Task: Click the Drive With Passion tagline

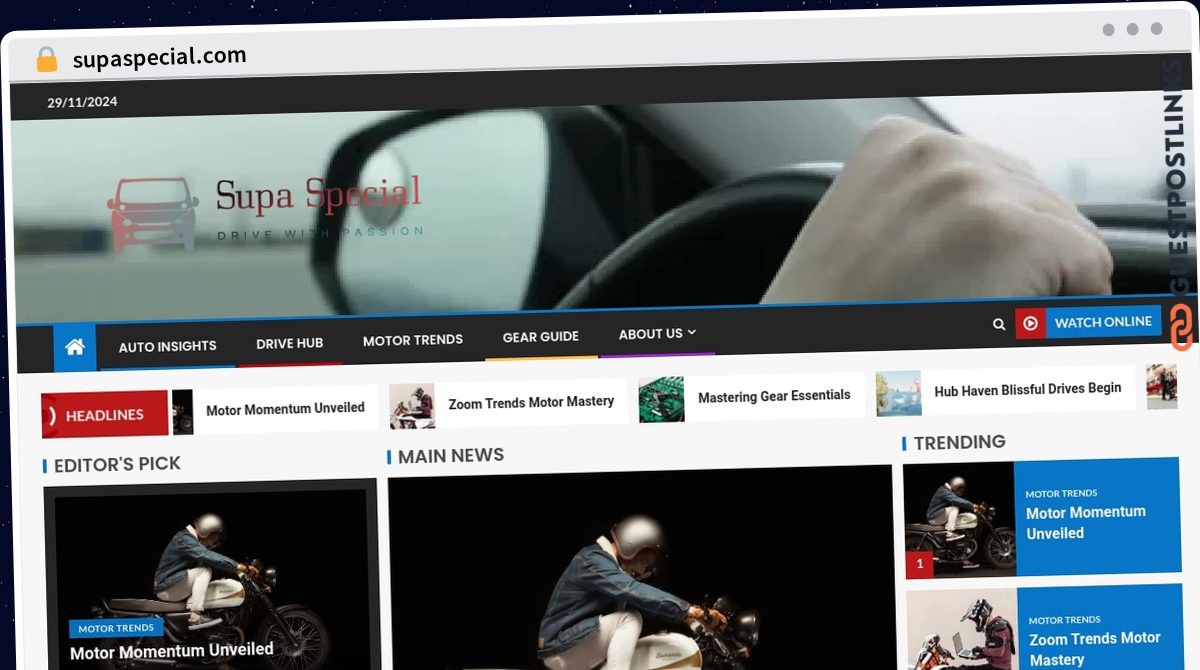Action: point(320,234)
